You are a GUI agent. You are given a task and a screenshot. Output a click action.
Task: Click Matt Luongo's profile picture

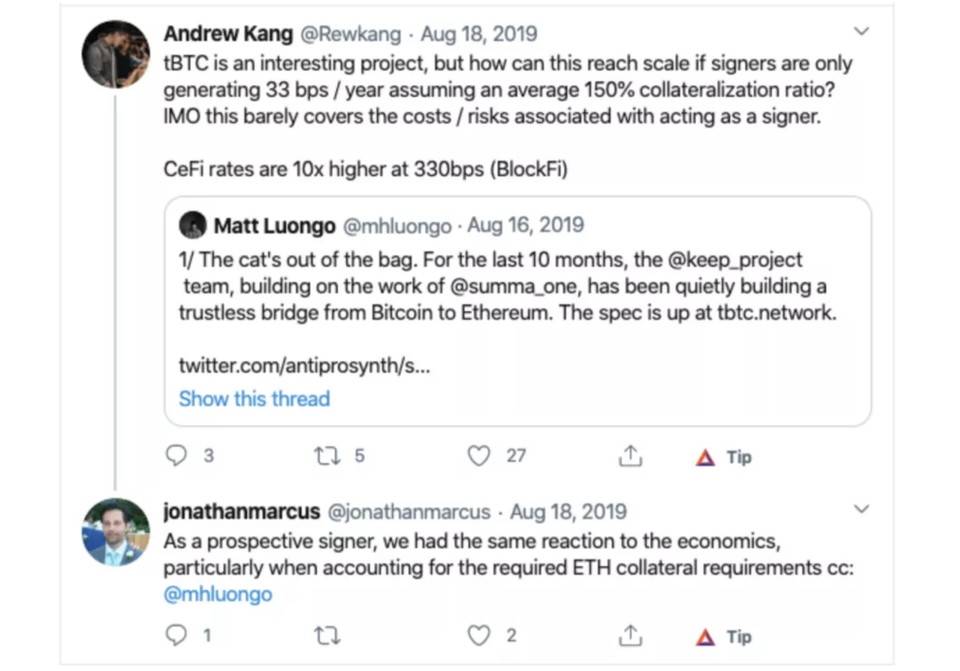pyautogui.click(x=192, y=225)
